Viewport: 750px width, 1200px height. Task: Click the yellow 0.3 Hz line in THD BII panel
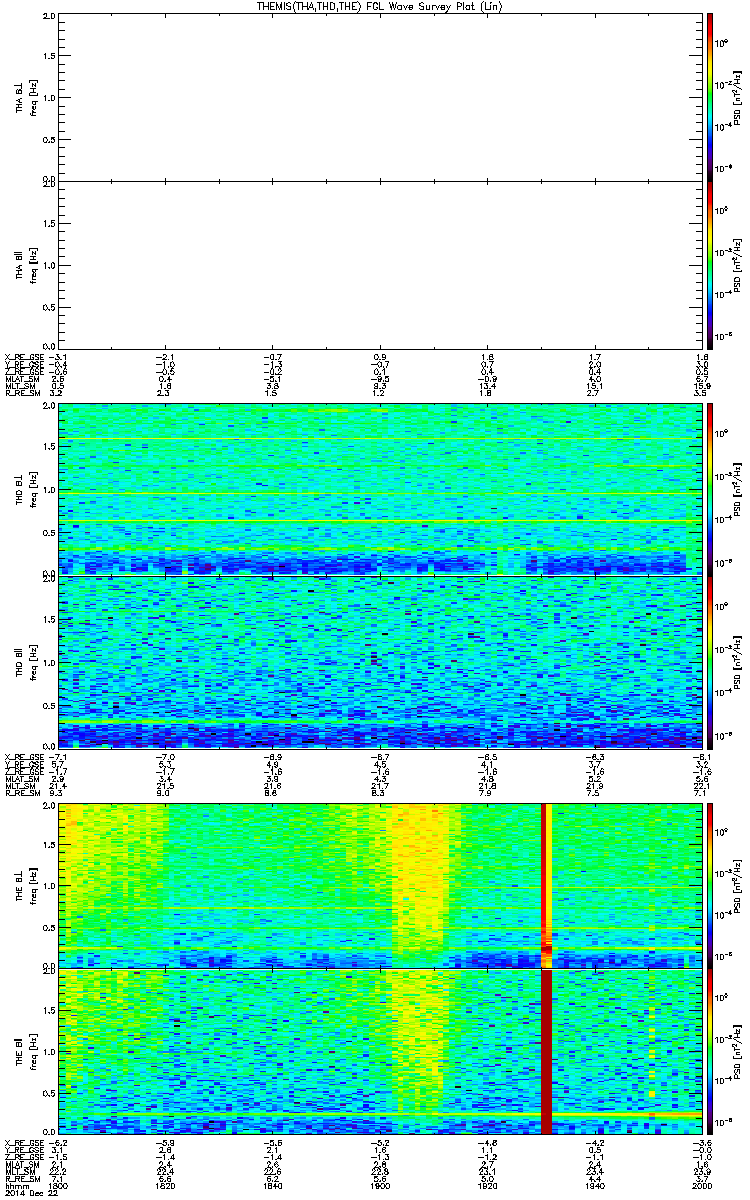coord(380,720)
